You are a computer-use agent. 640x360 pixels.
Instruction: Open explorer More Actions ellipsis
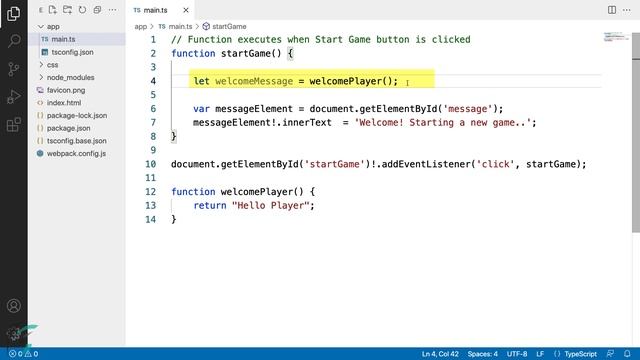pos(112,10)
